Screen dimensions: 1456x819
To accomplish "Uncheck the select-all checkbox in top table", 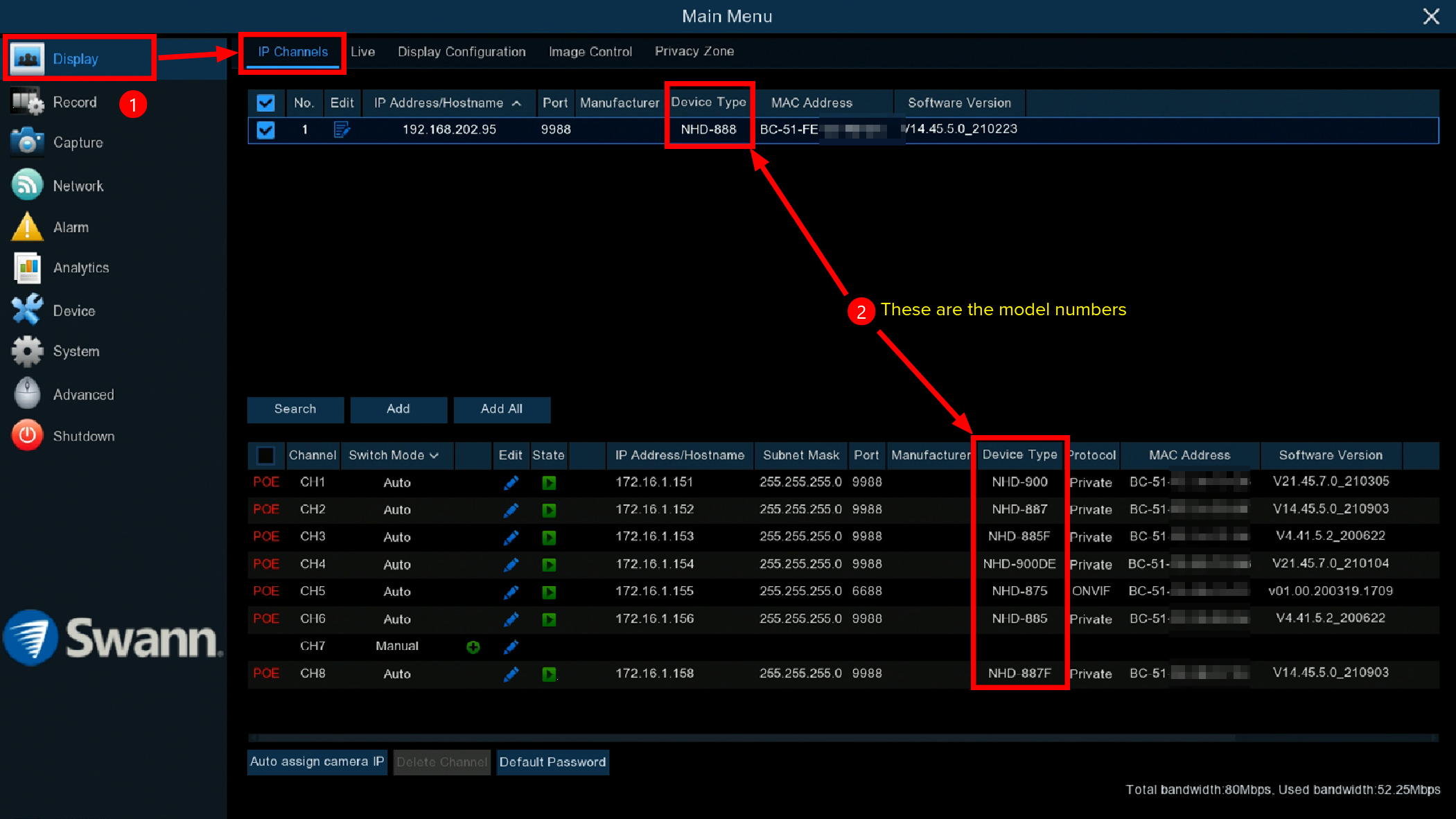I will pos(265,103).
